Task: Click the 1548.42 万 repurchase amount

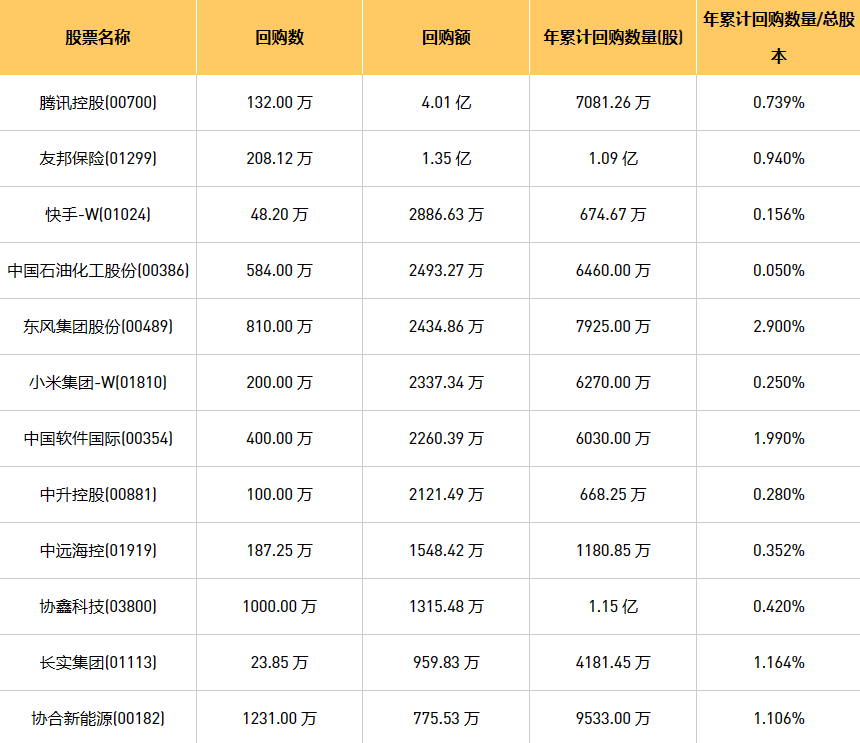Action: 446,550
